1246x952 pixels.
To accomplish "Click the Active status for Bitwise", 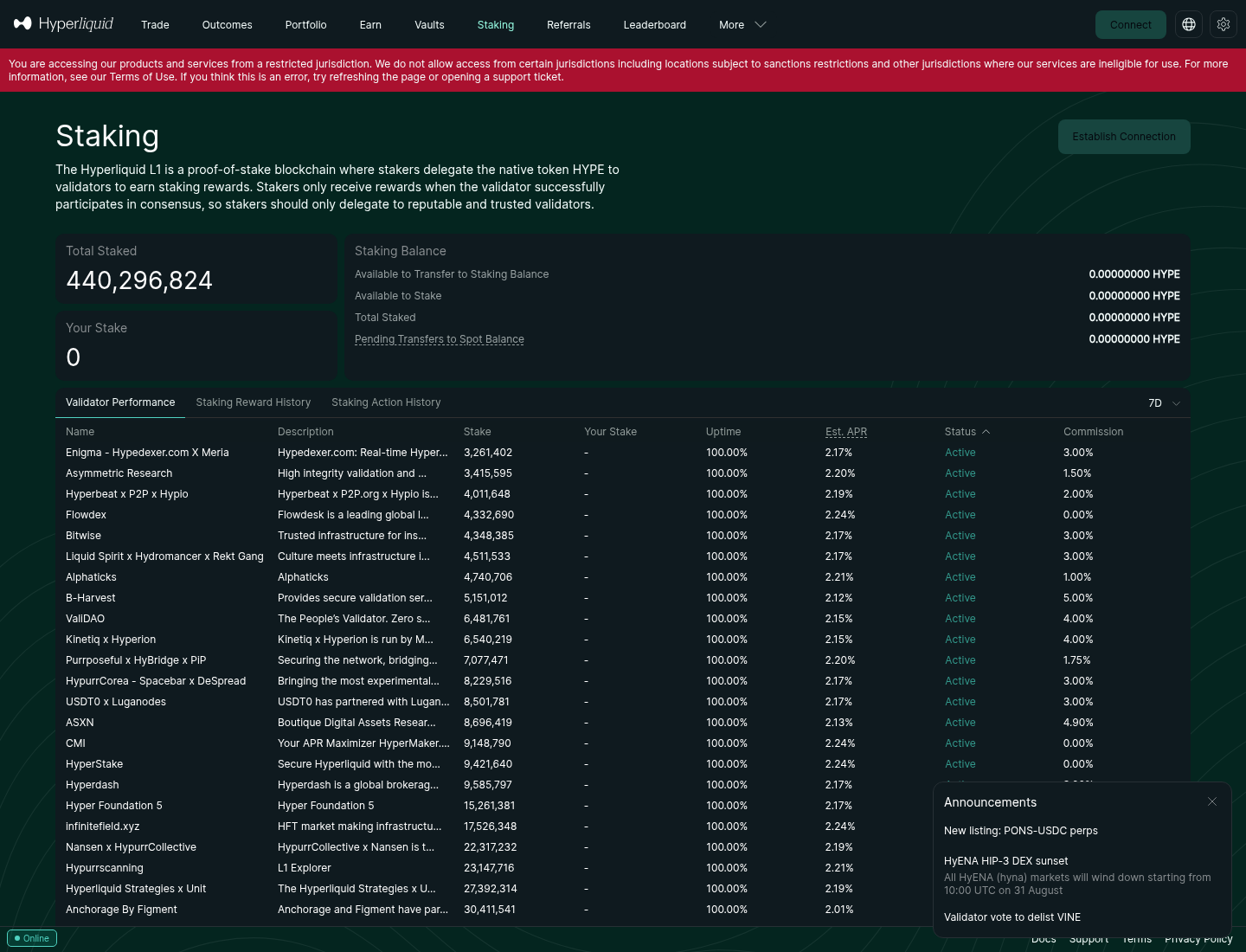I will pos(960,536).
